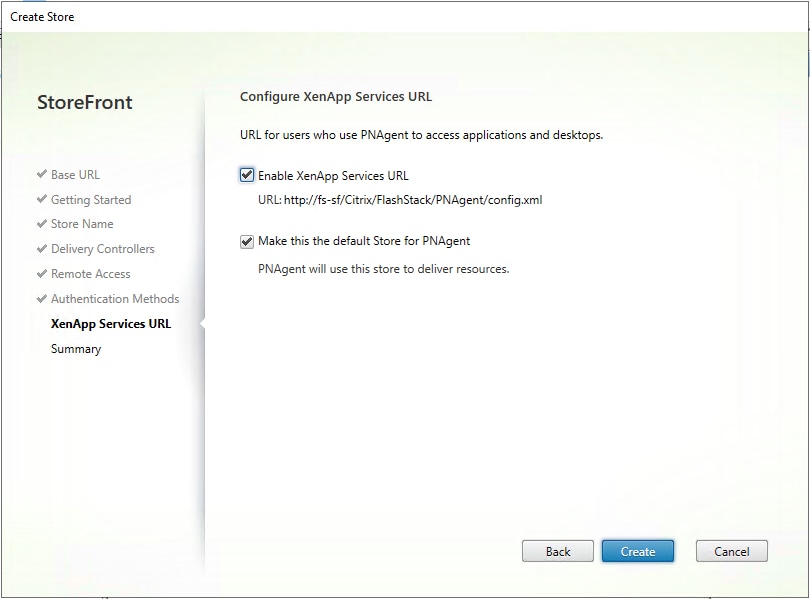Click the checkmark beside Remote Access
Screen dimensions: 810x599
(x=42, y=274)
